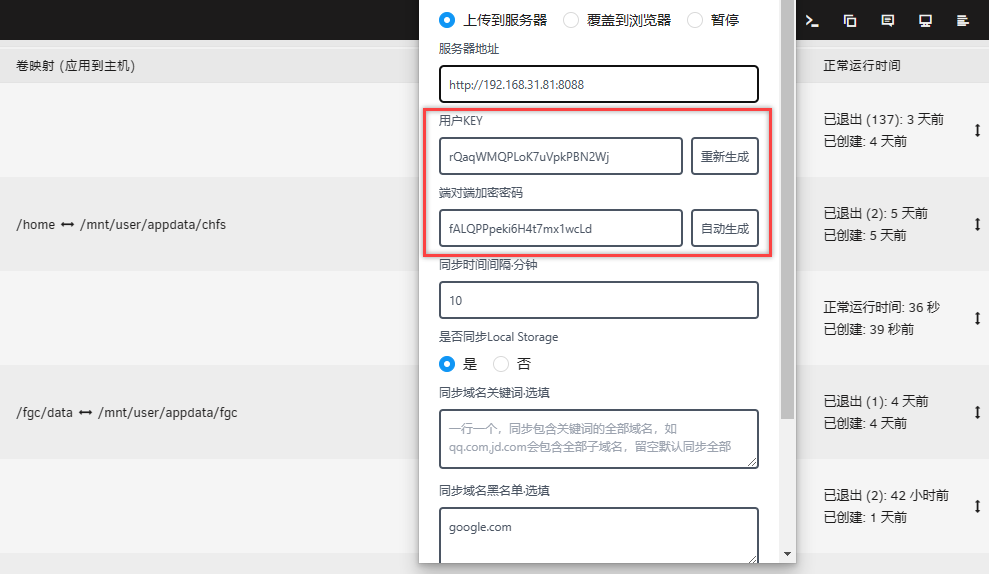Click the 服务器地址 input field
This screenshot has height=574, width=989.
(x=599, y=85)
